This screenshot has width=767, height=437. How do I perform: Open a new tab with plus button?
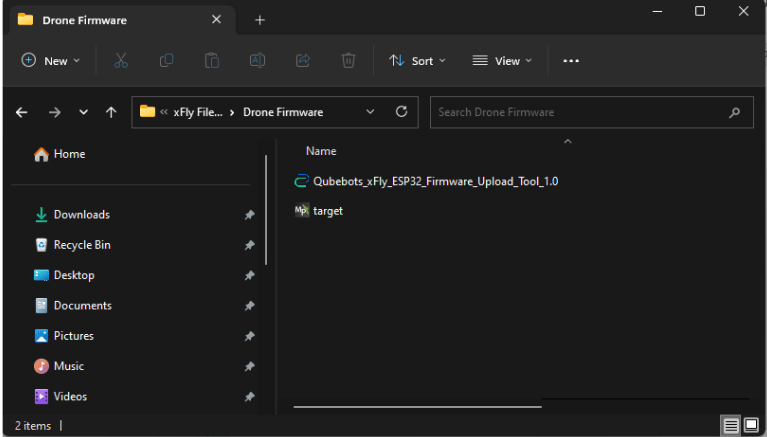260,20
